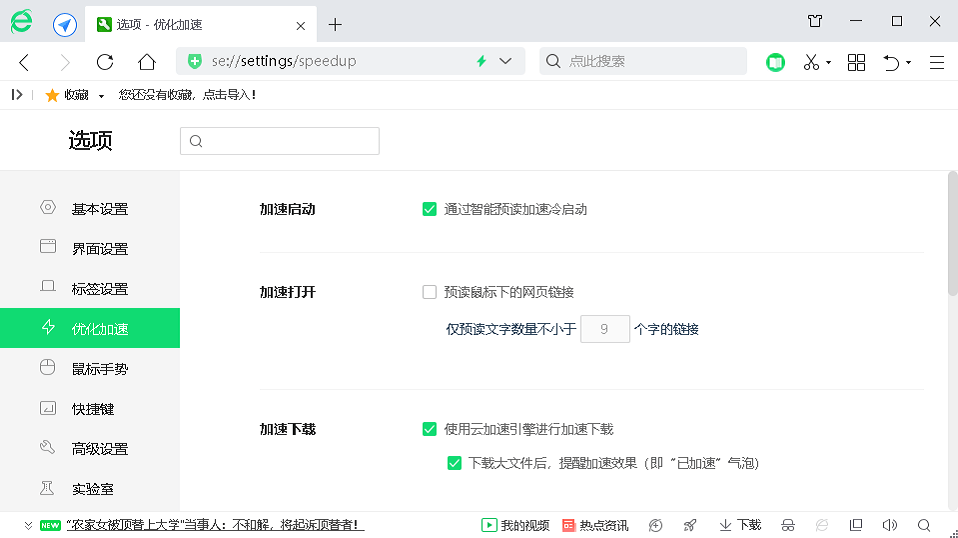Image resolution: width=958 pixels, height=538 pixels.
Task: Click the scissors screenshot tool
Action: [x=811, y=62]
